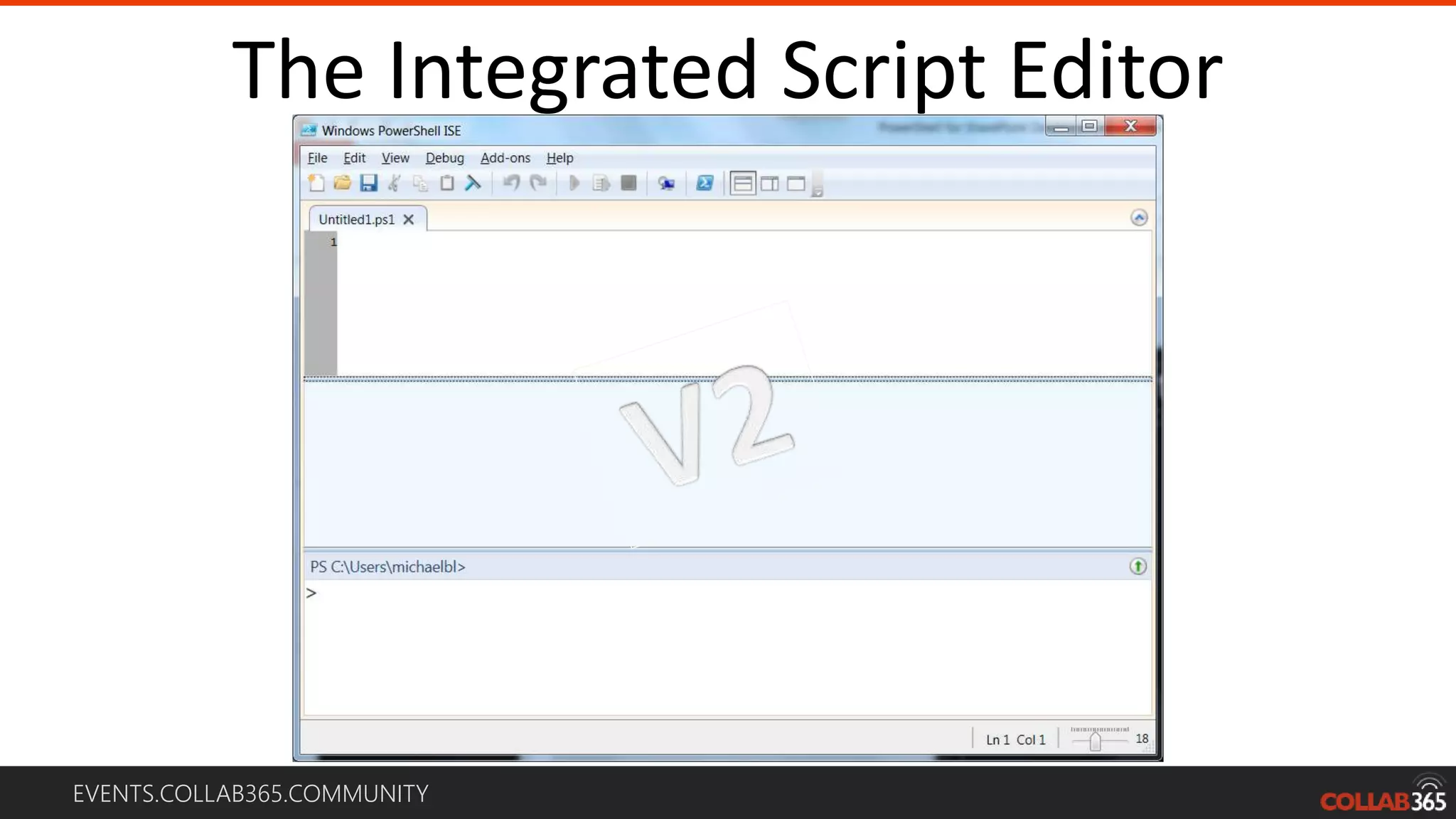Click the PS C:\Users\michaelbl> prompt text
Screen dimensions: 1456x819
[x=387, y=567]
